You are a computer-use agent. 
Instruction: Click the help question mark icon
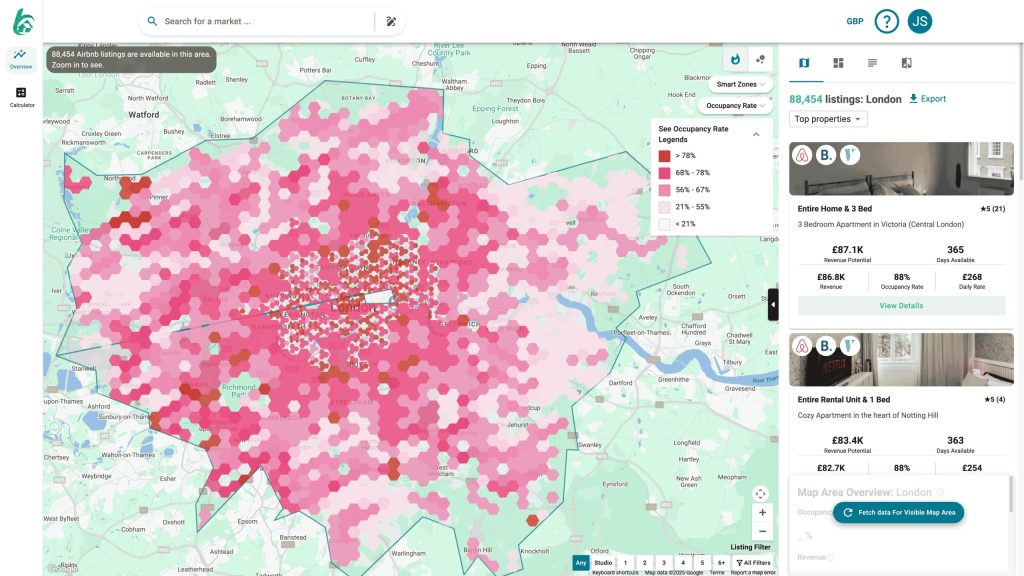(886, 21)
